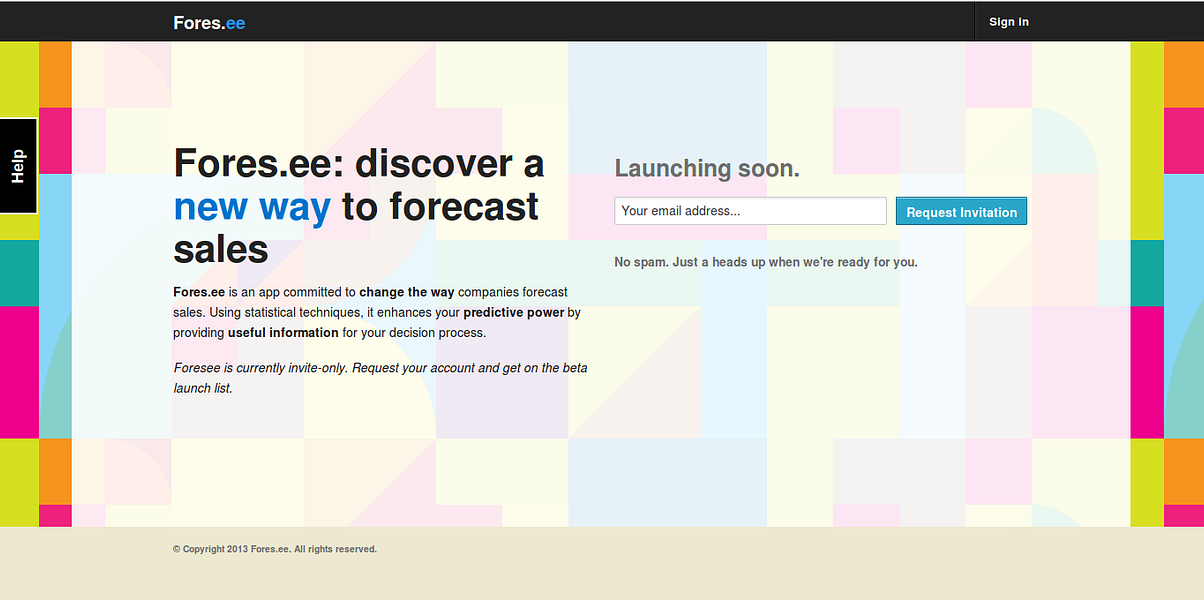Click the bold 'change the way' text
1204x600 pixels.
[x=407, y=292]
